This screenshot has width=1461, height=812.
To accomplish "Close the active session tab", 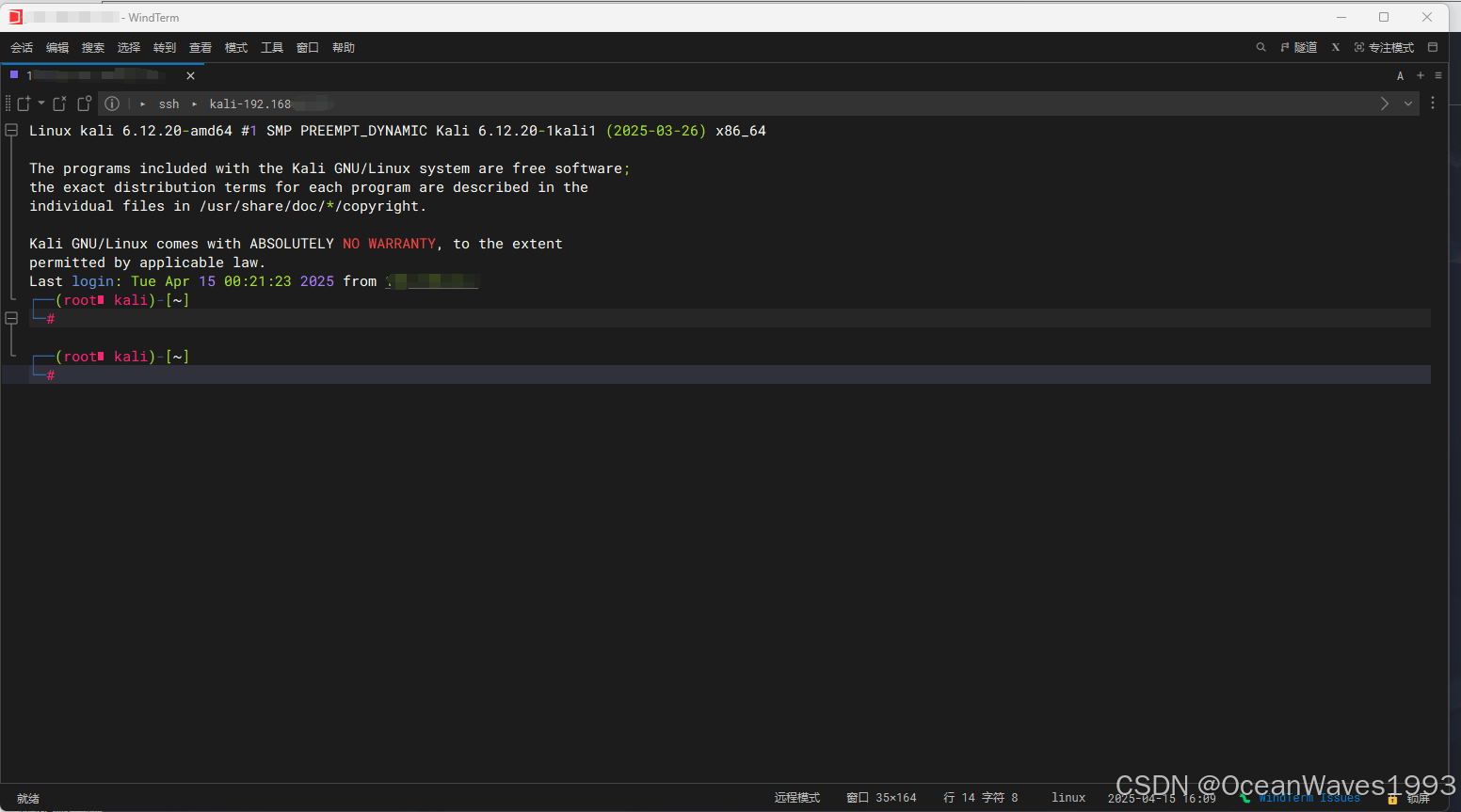I will [190, 75].
